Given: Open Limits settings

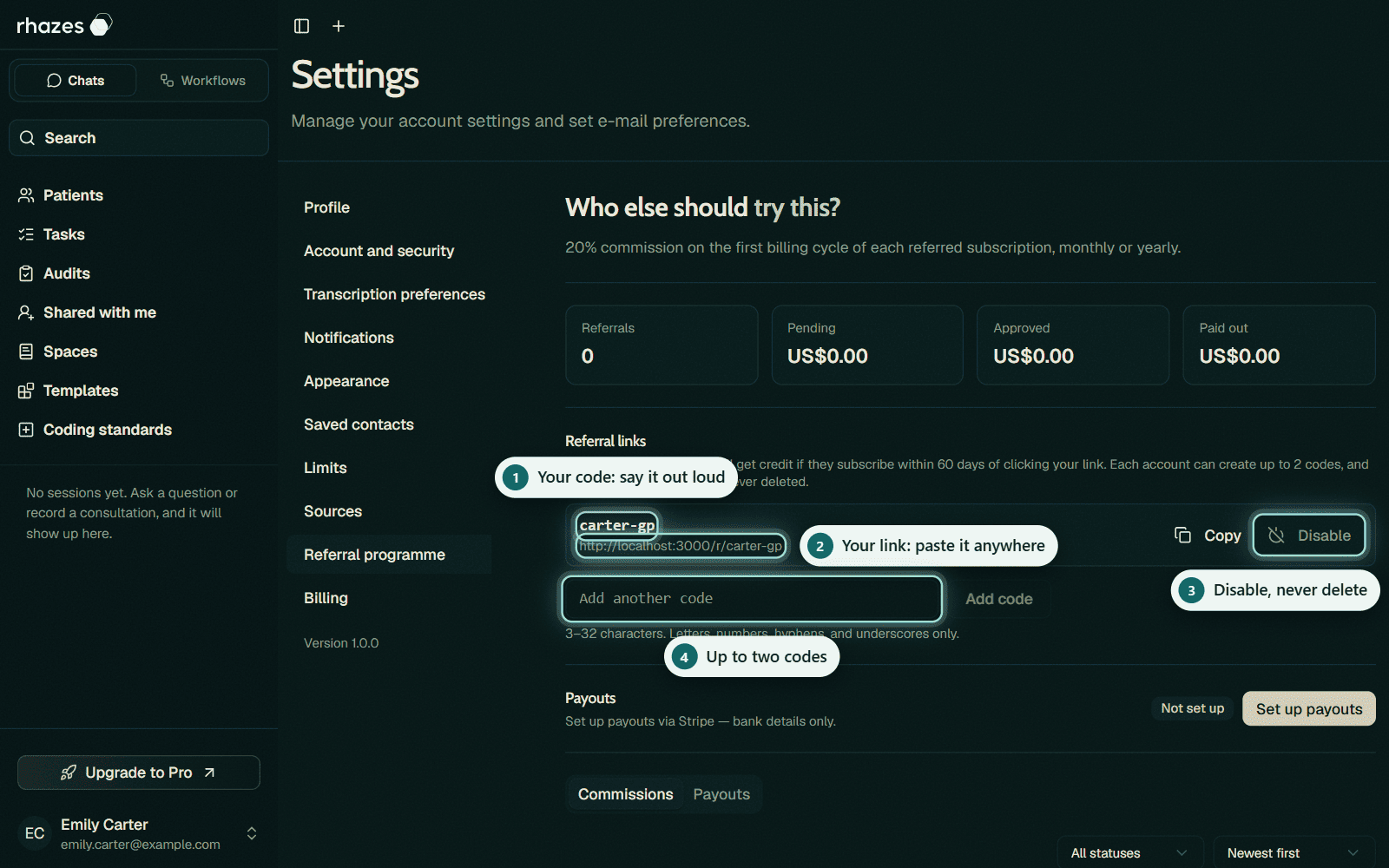Looking at the screenshot, I should pyautogui.click(x=389, y=468).
